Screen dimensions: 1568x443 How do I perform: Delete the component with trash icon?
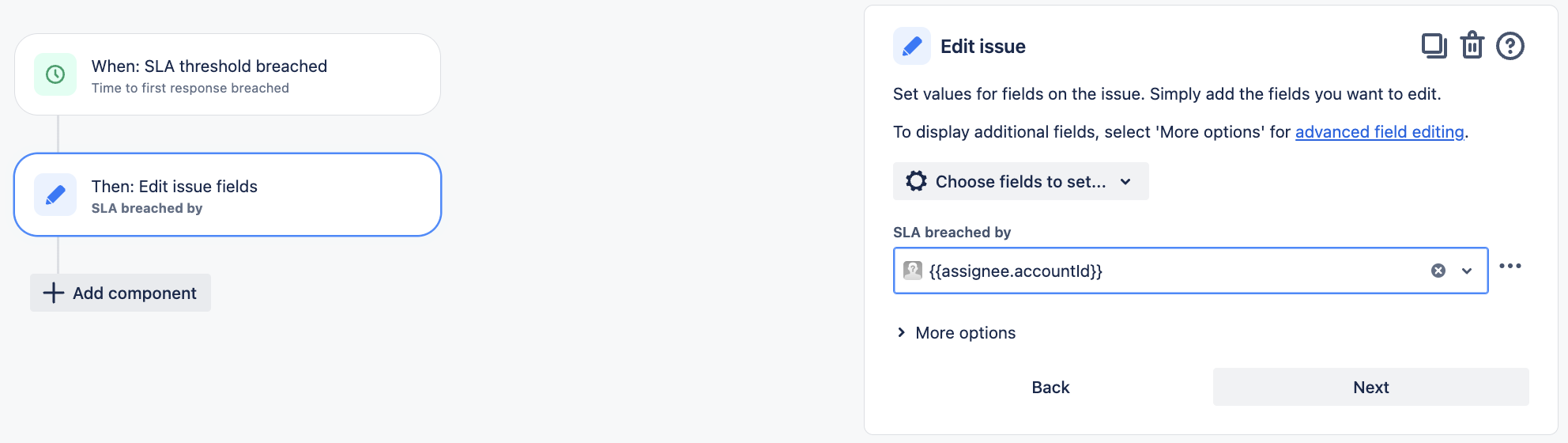click(x=1472, y=46)
